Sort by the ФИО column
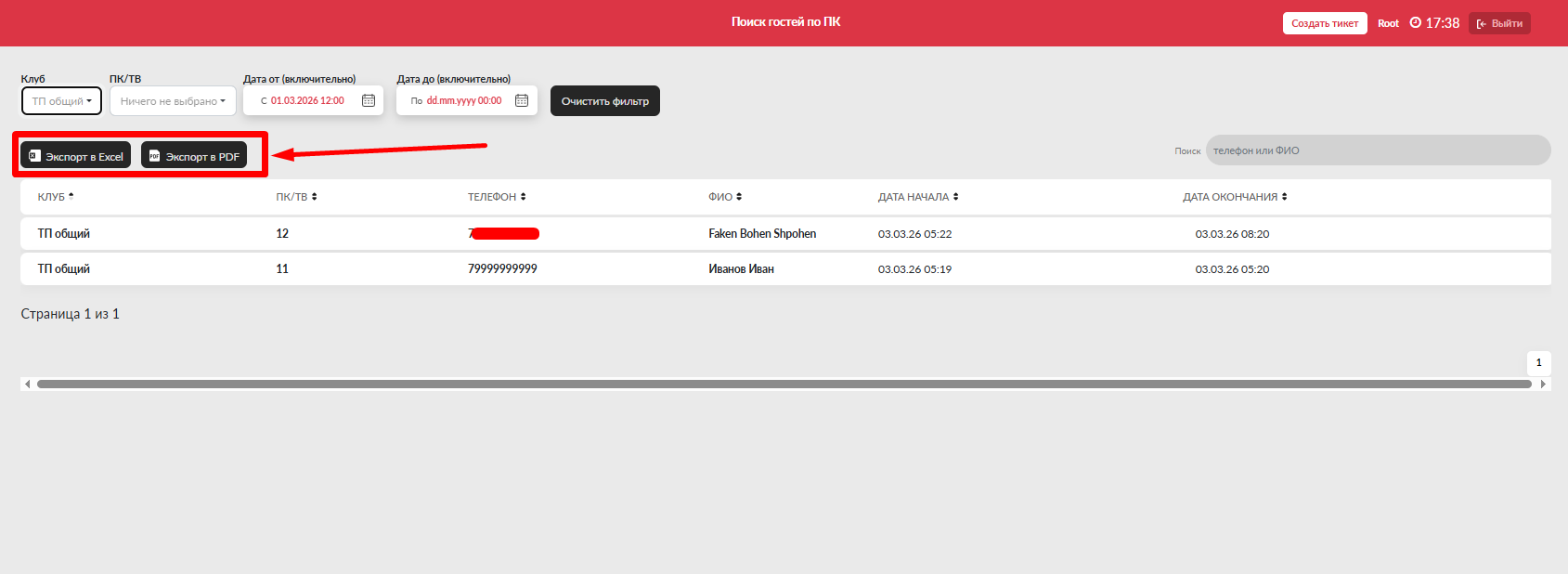The width and height of the screenshot is (1568, 574). [725, 197]
